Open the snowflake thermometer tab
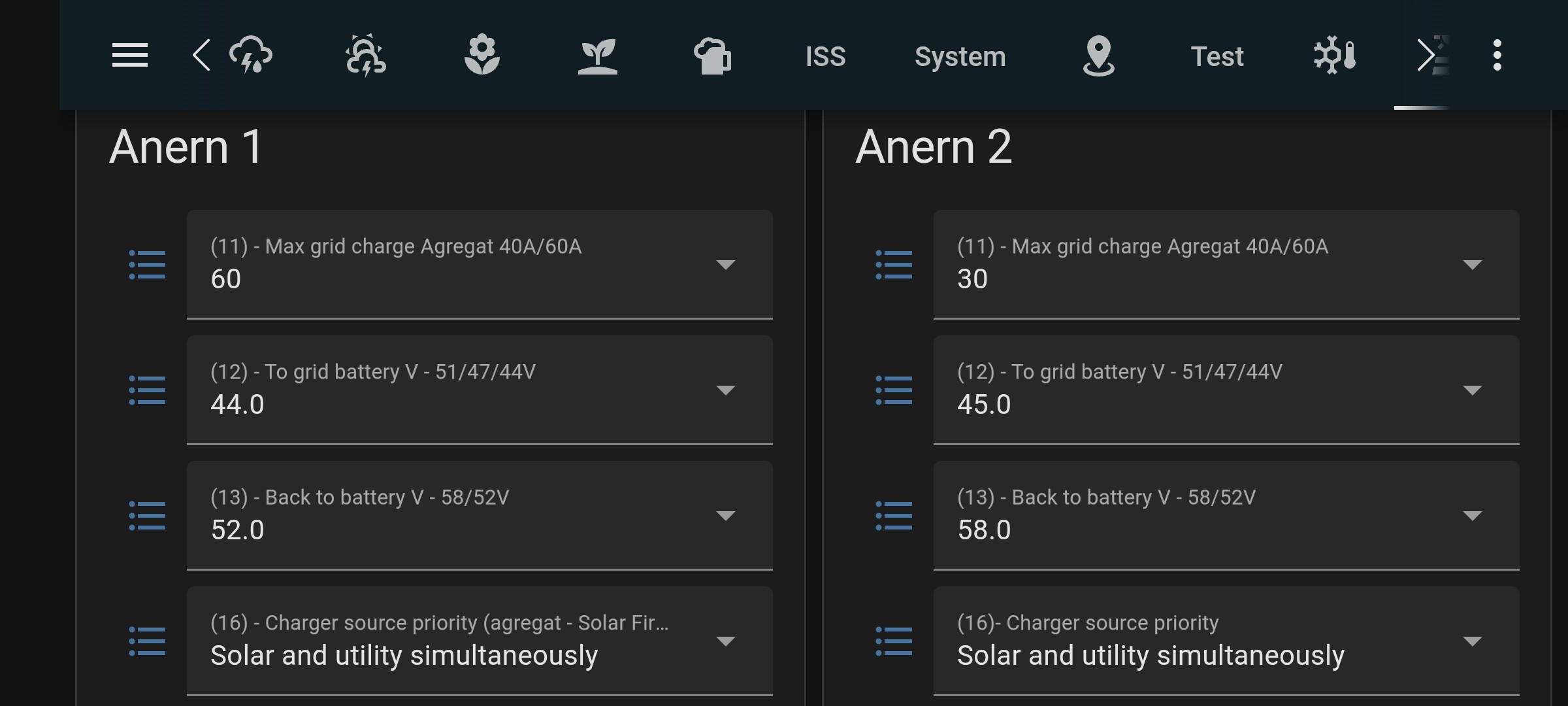1568x706 pixels. pos(1334,56)
